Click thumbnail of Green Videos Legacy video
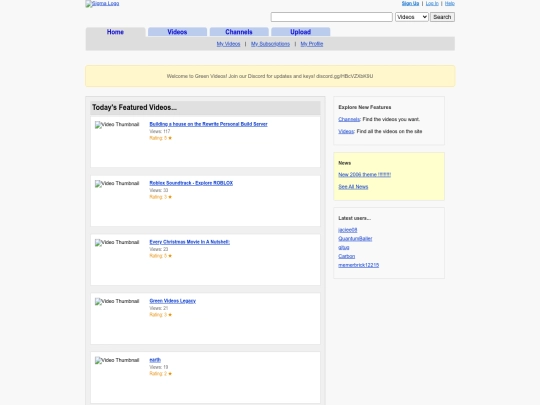Image resolution: width=540 pixels, height=405 pixels. point(117,301)
